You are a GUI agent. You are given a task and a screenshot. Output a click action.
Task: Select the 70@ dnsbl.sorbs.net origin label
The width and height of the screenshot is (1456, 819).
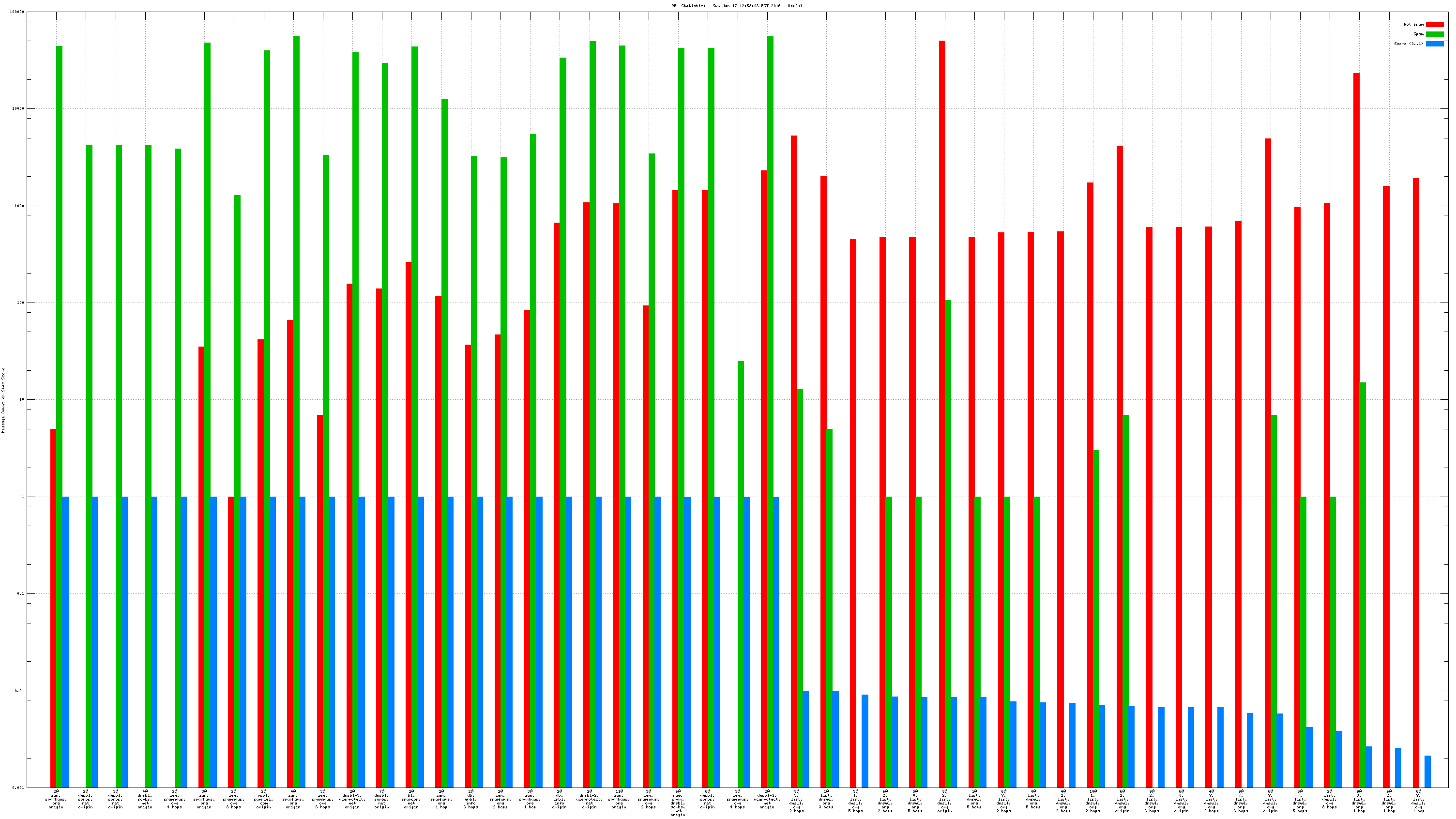(381, 799)
